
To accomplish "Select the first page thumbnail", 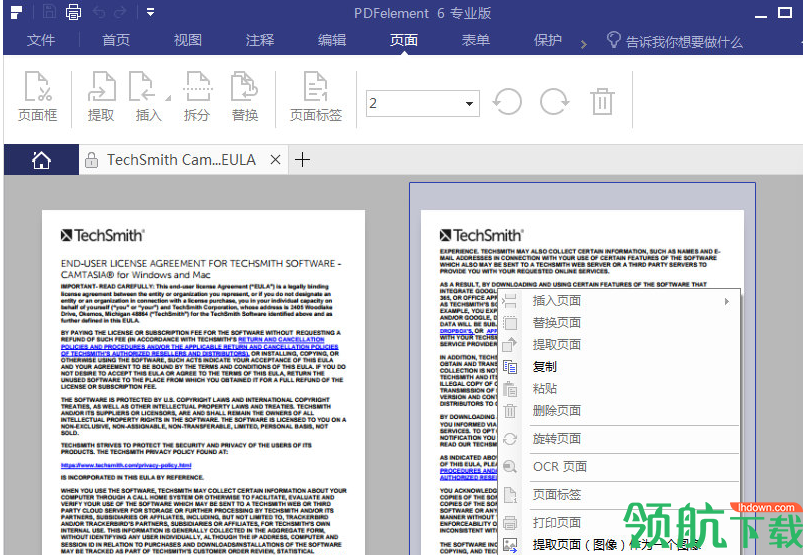I will click(x=203, y=382).
